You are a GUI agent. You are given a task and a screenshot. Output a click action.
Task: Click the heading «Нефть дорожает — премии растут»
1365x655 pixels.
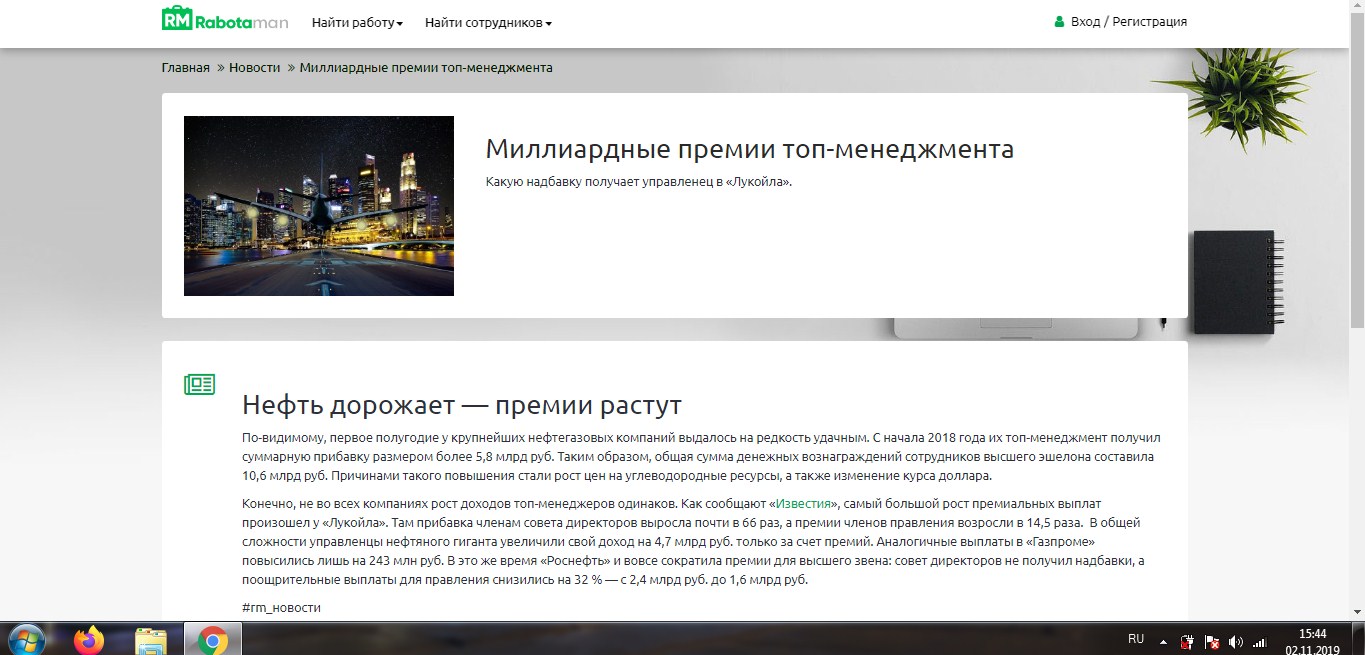click(x=462, y=405)
